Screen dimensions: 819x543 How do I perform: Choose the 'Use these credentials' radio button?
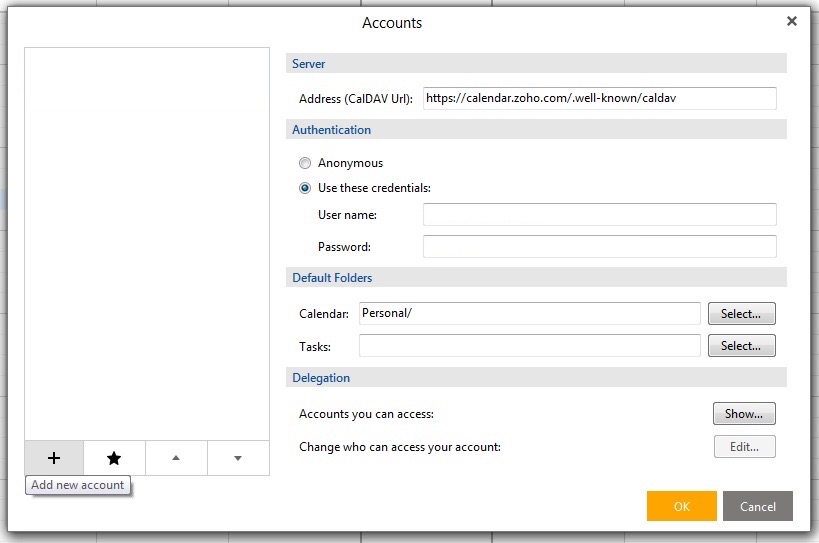[x=305, y=188]
